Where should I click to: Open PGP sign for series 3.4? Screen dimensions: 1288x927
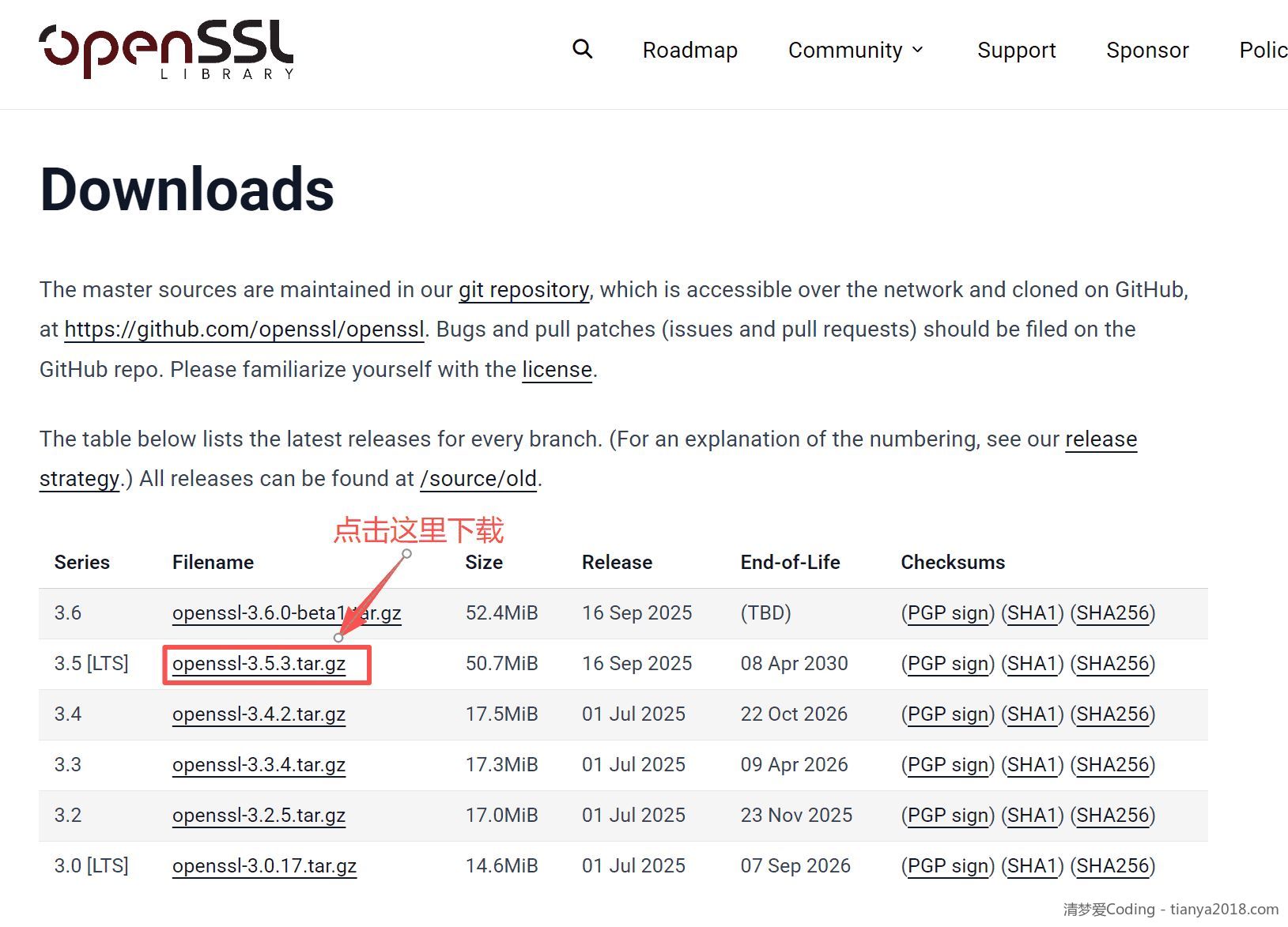(947, 714)
